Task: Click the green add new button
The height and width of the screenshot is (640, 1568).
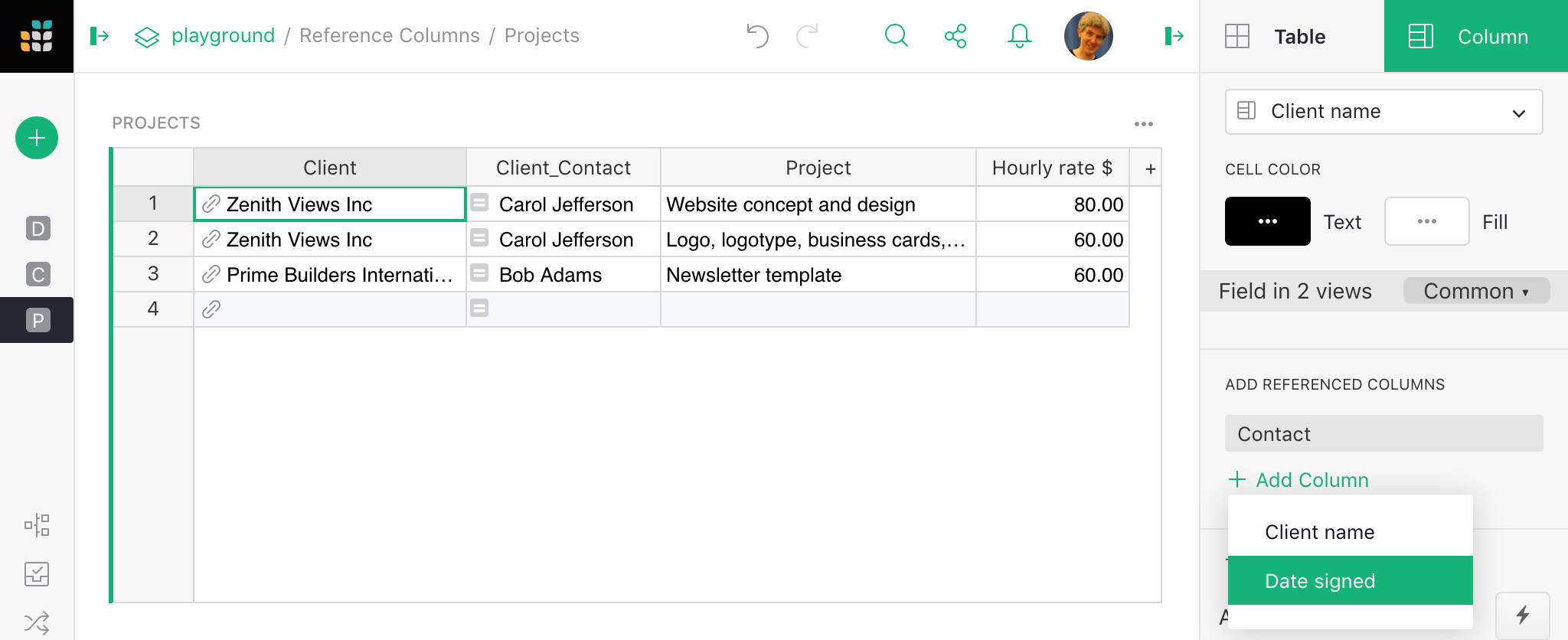Action: (37, 138)
